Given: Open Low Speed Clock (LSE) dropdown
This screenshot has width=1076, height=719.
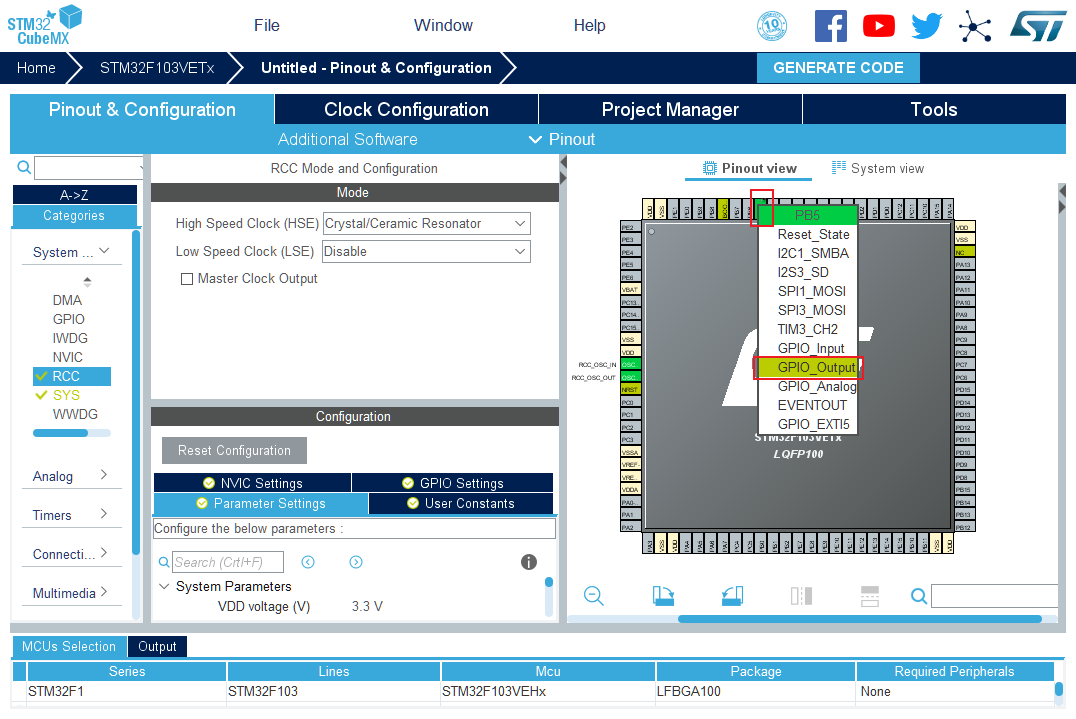Looking at the screenshot, I should coord(426,252).
